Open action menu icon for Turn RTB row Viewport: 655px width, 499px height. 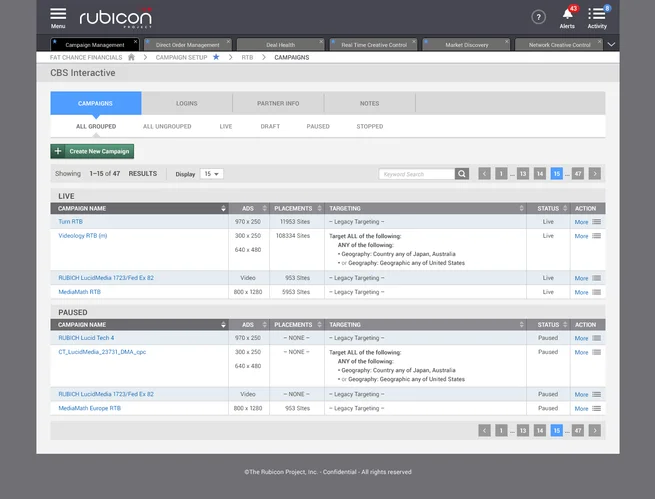point(597,222)
